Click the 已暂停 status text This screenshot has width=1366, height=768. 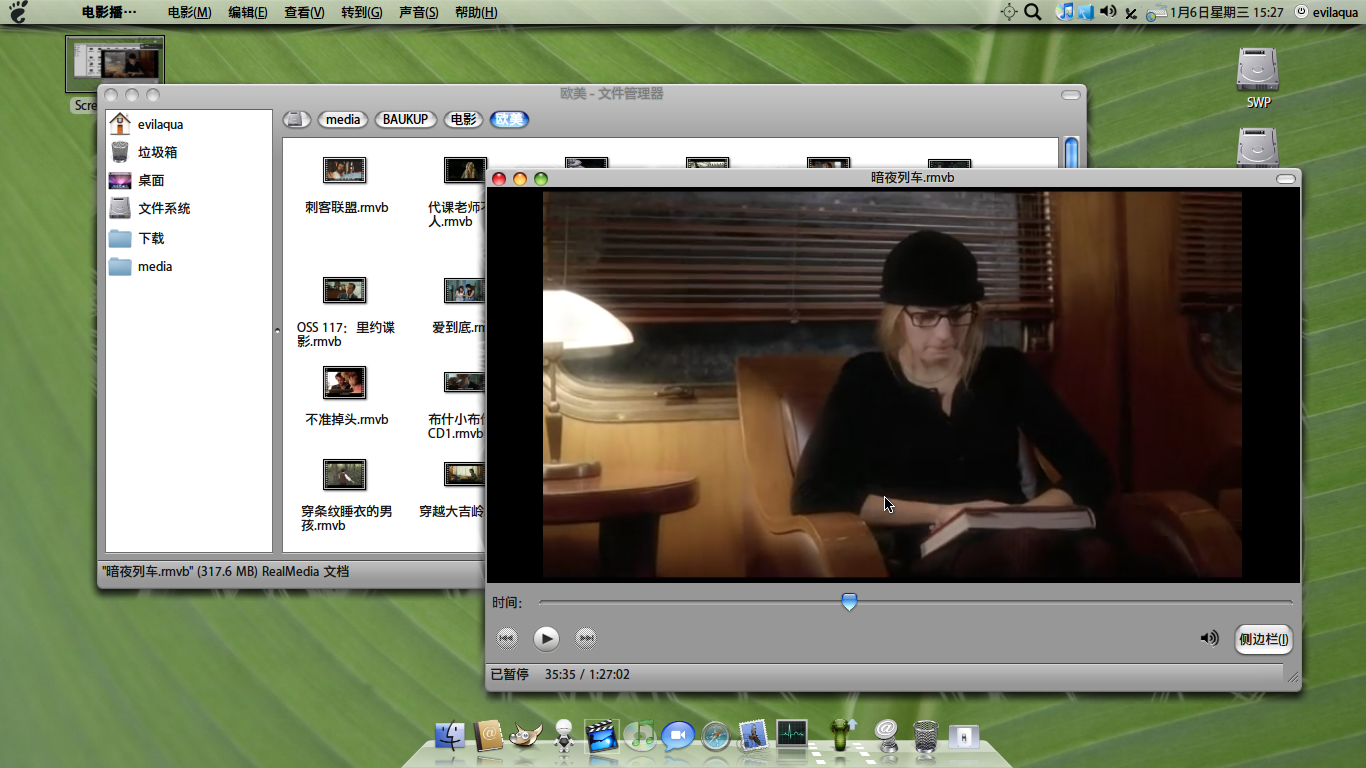point(509,674)
